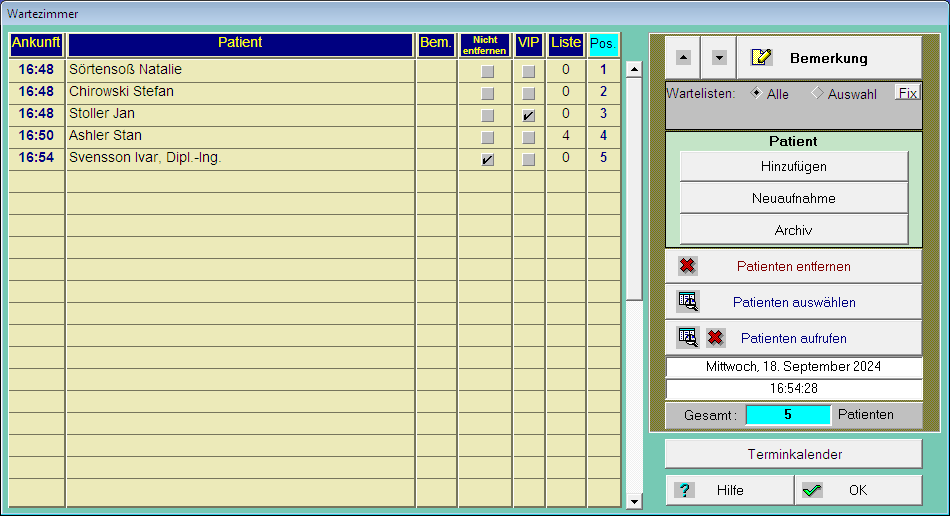Click the green checkmark OK icon
Screen dimensions: 950x516
[812, 490]
